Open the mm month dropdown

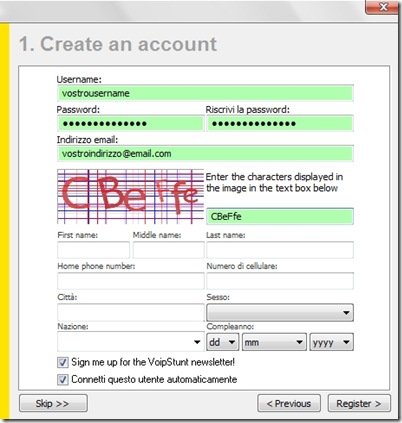274,342
